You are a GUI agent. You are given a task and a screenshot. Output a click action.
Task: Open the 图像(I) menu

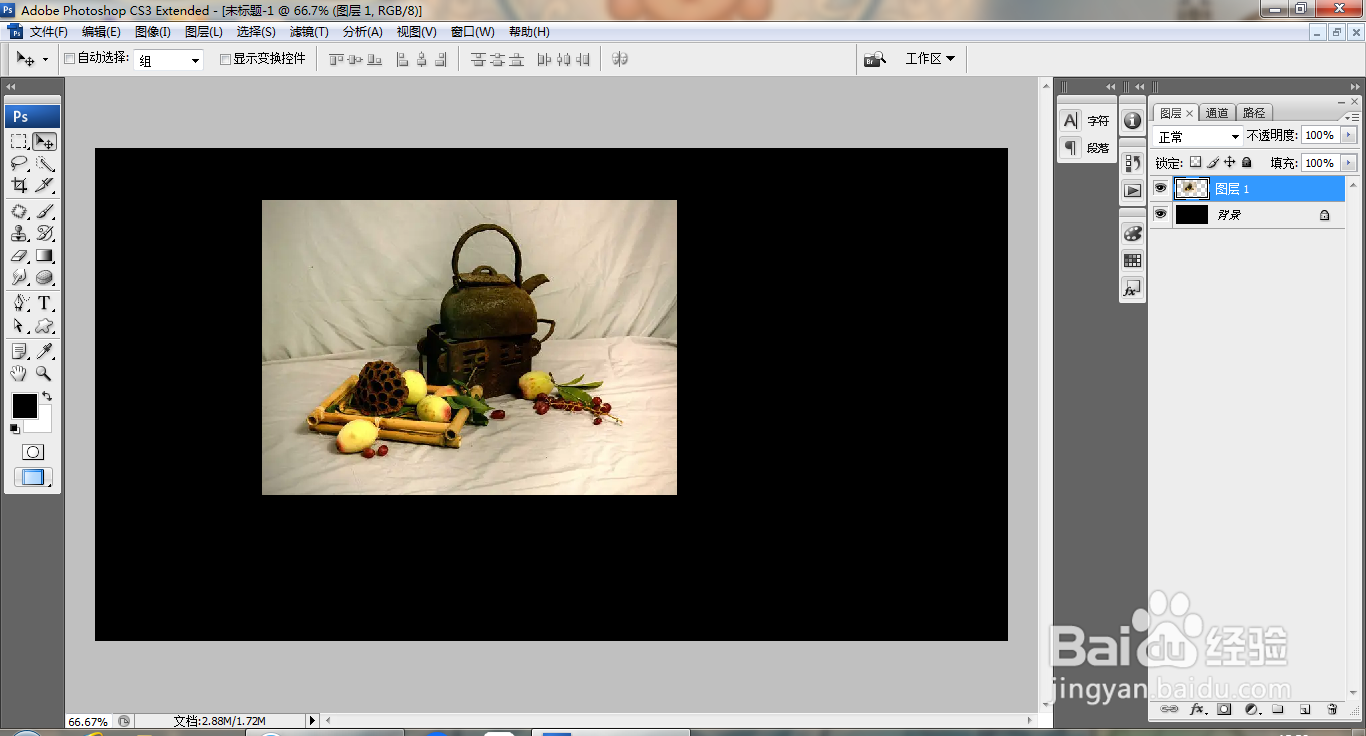click(x=153, y=32)
